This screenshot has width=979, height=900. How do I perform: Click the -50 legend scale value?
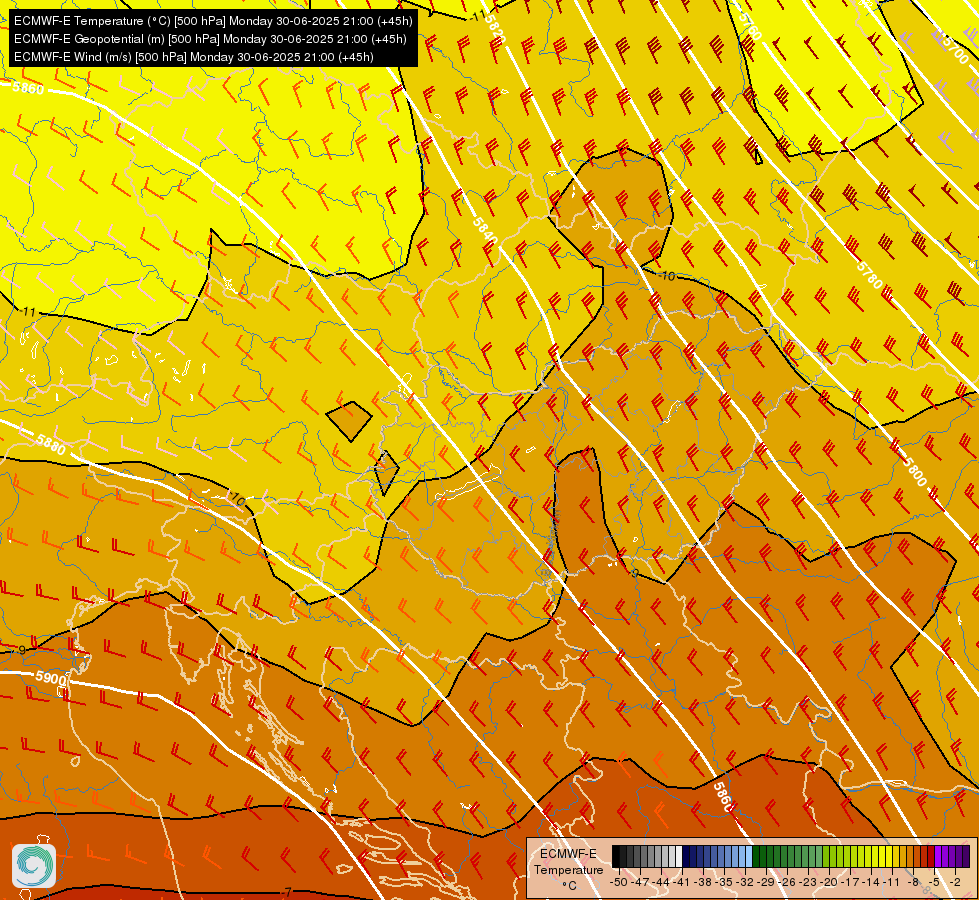tap(619, 882)
